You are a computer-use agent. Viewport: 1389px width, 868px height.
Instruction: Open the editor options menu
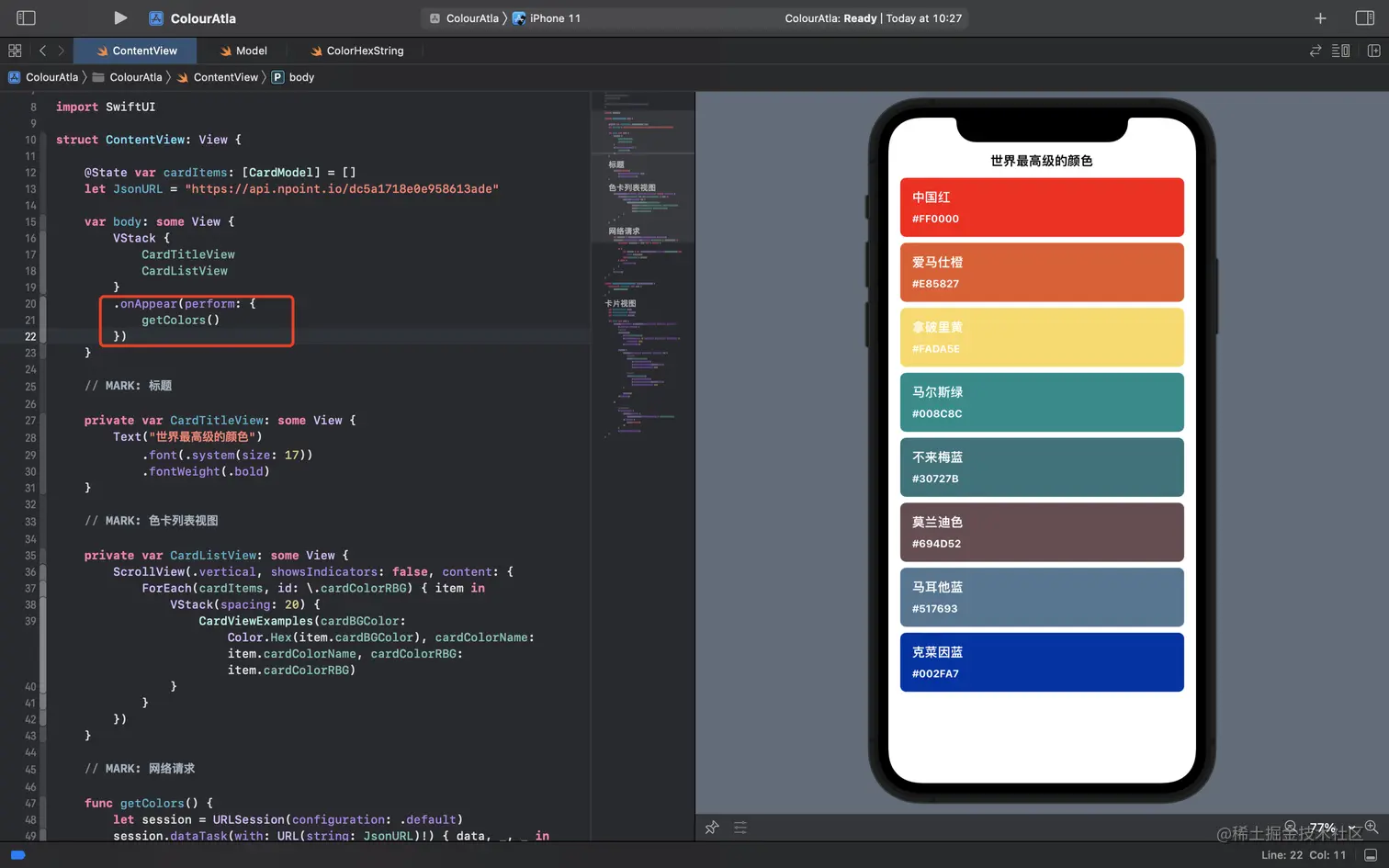(x=1341, y=51)
